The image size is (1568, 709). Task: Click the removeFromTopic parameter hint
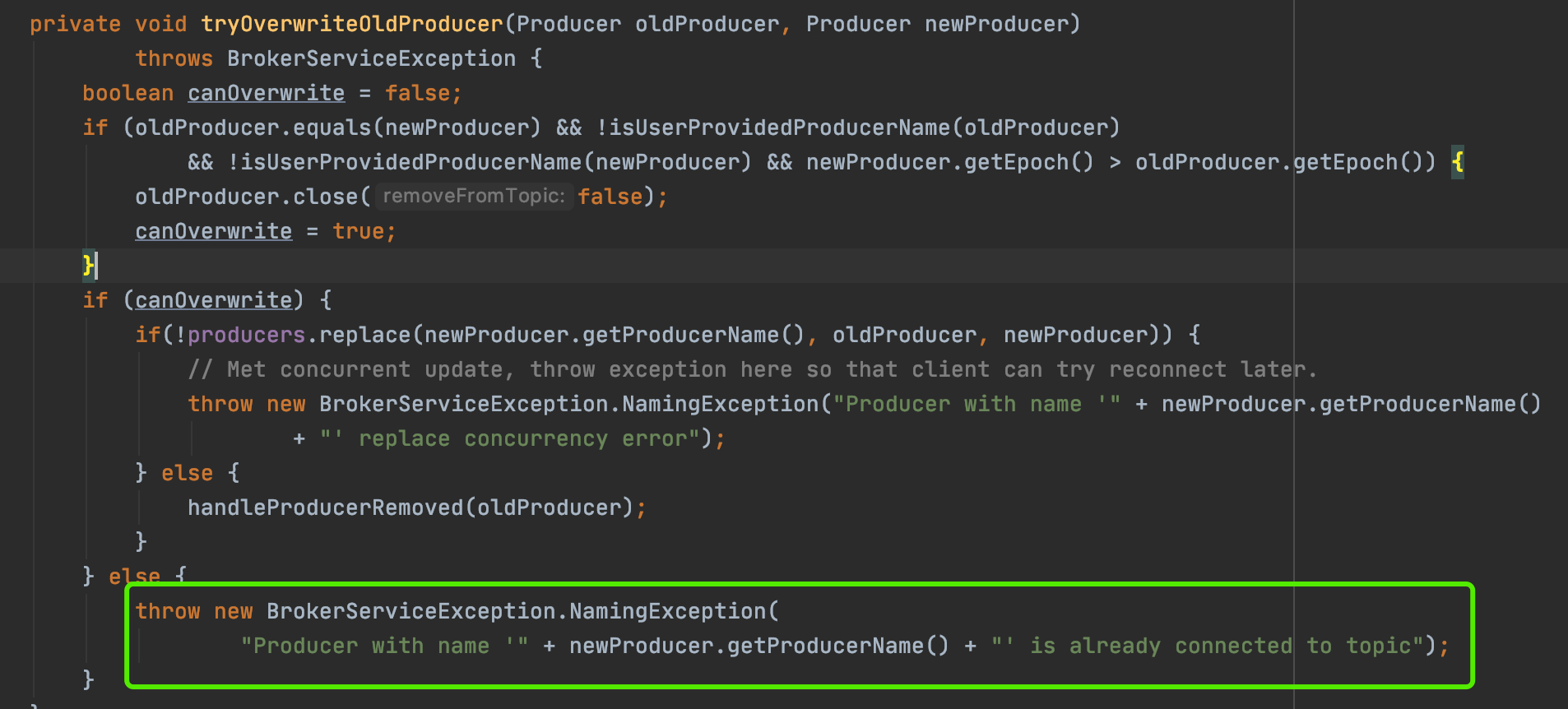474,197
